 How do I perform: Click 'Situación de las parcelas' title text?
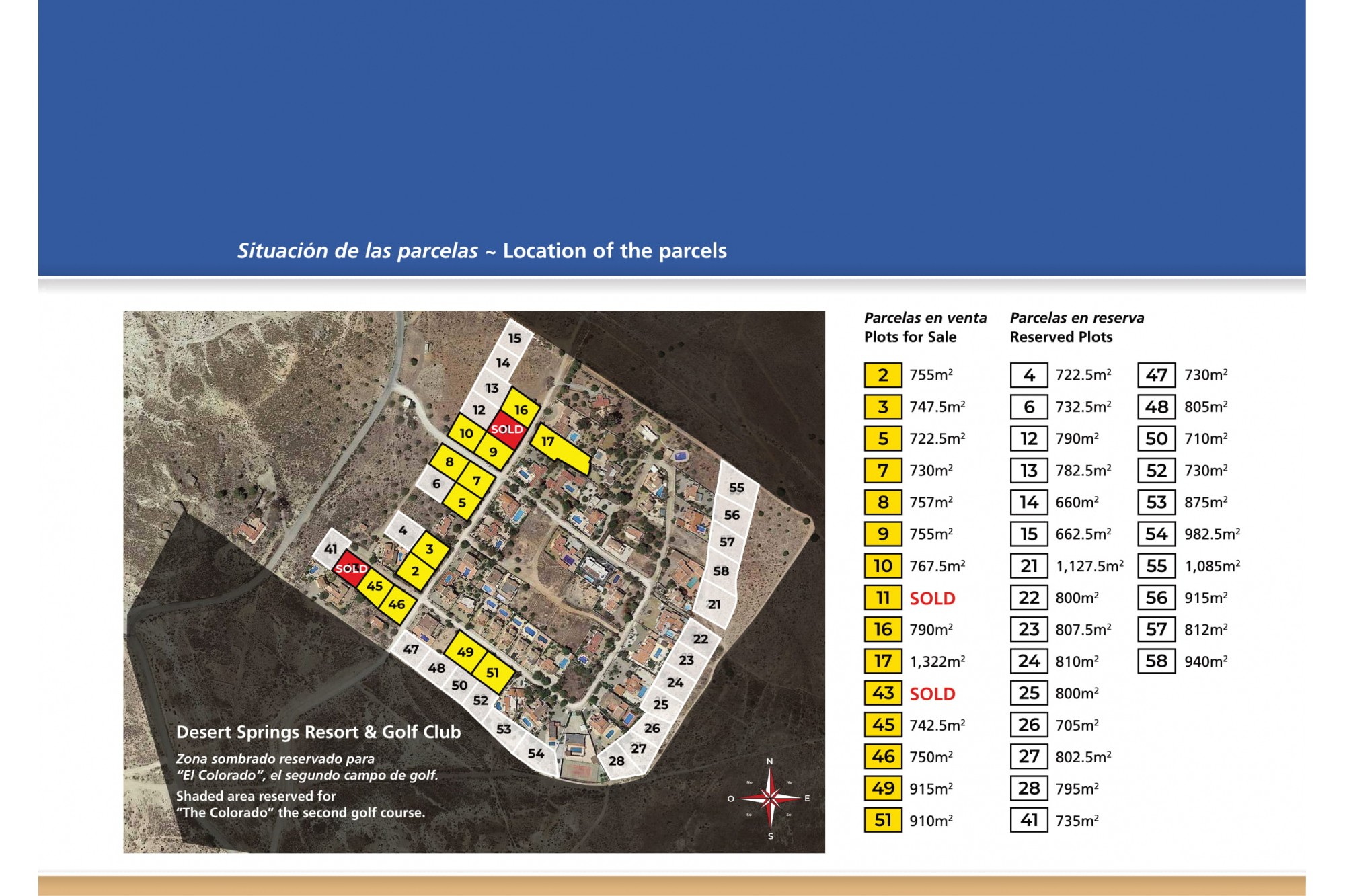[357, 251]
